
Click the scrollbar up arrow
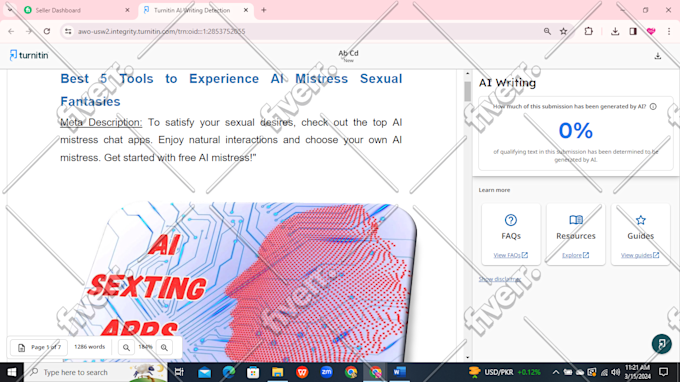[x=467, y=74]
